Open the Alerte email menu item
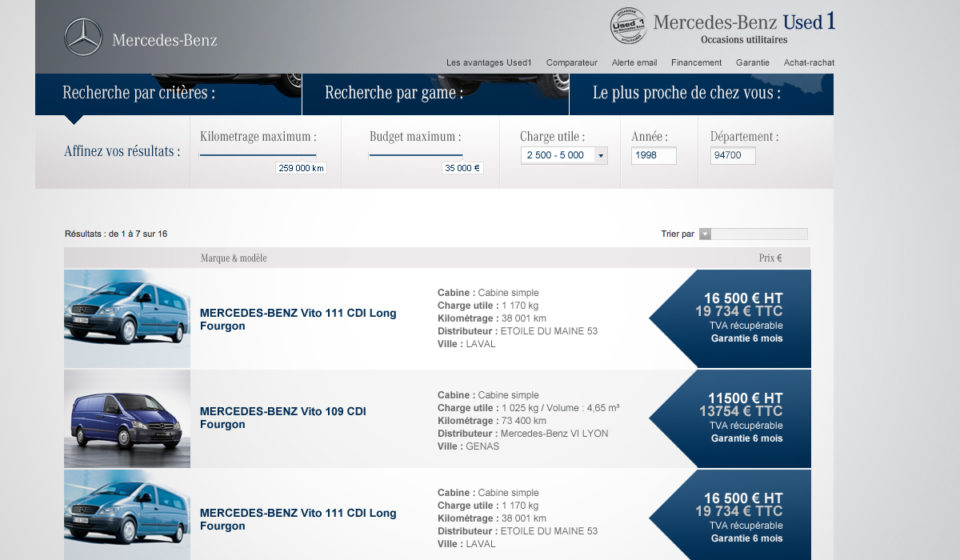Screen dimensions: 960x560 point(634,62)
